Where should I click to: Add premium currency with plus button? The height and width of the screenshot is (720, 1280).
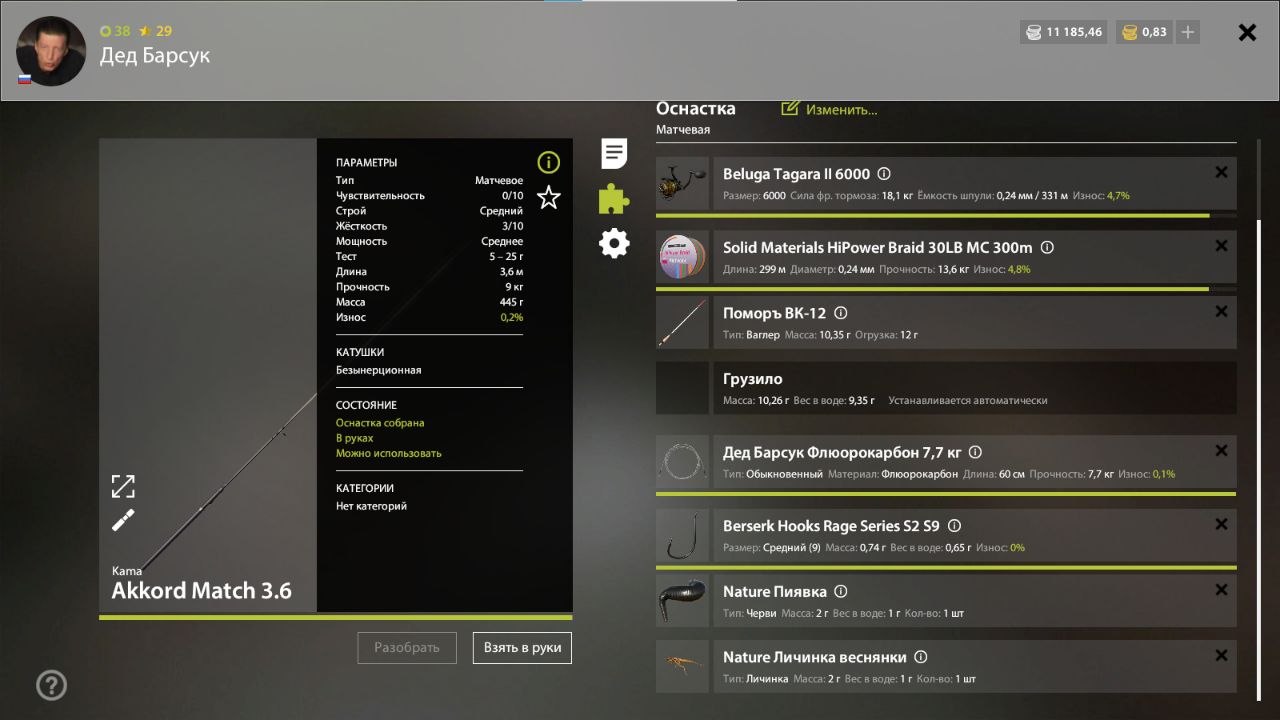tap(1188, 32)
